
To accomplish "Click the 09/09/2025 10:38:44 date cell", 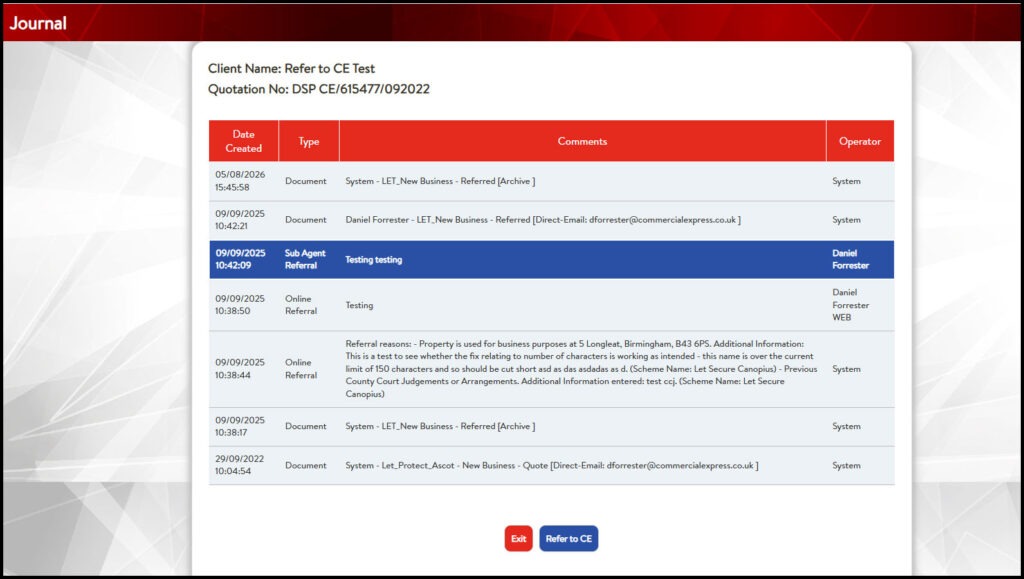I will pyautogui.click(x=240, y=369).
